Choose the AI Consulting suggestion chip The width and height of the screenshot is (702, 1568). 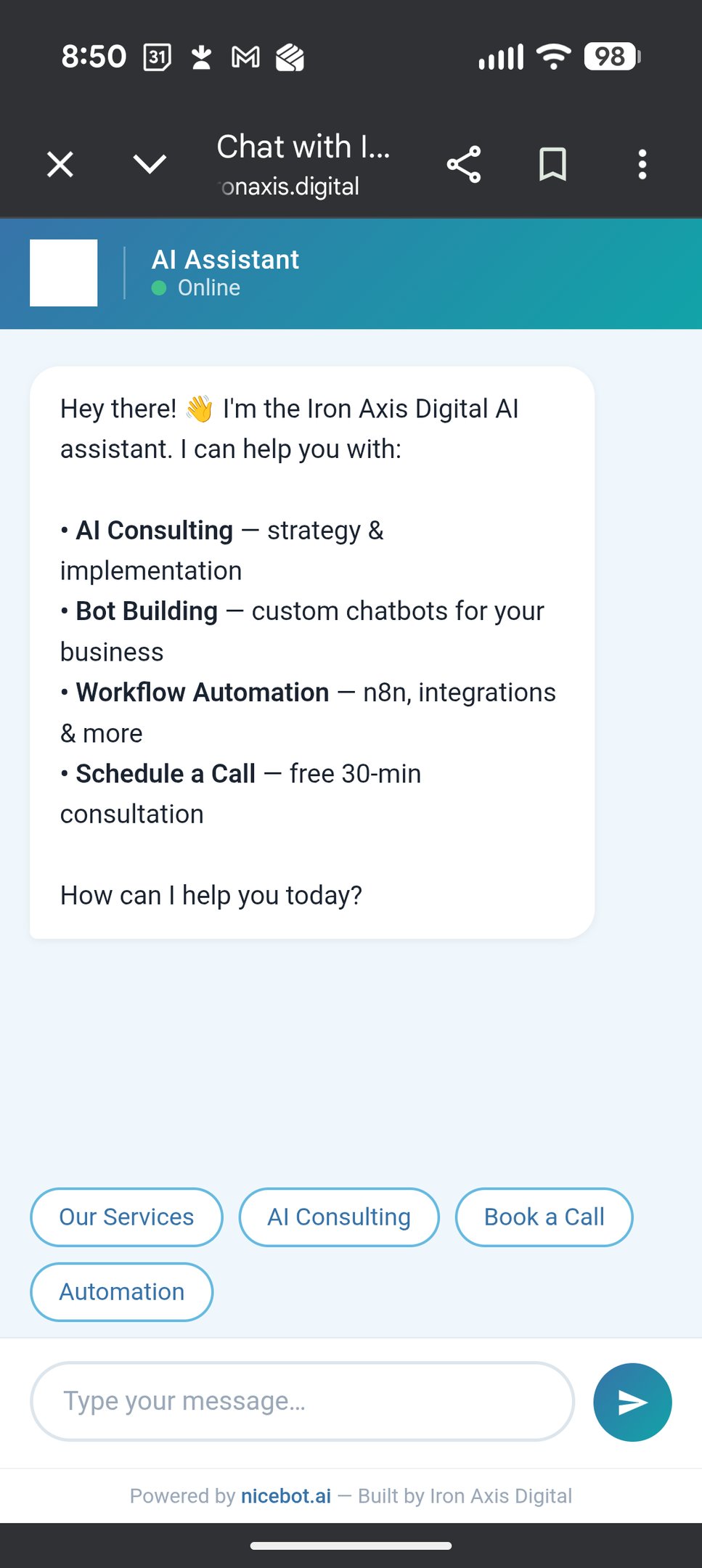(x=339, y=1217)
